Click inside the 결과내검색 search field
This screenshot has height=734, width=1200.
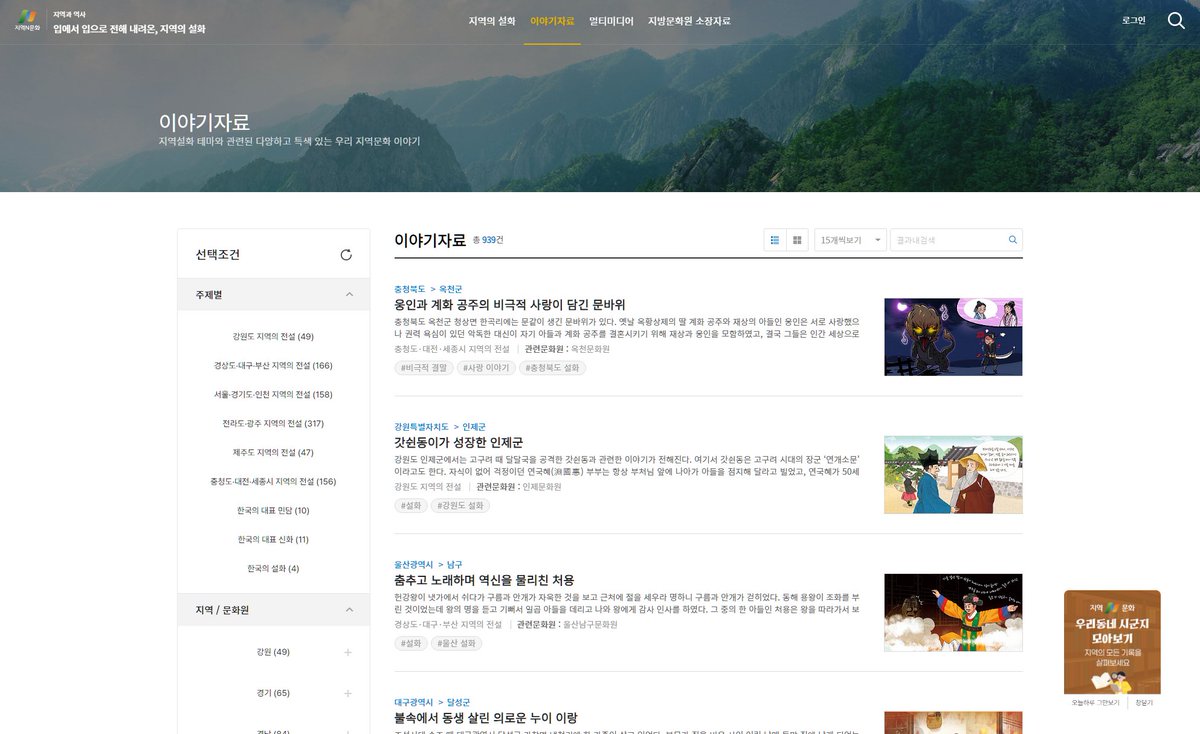click(947, 240)
